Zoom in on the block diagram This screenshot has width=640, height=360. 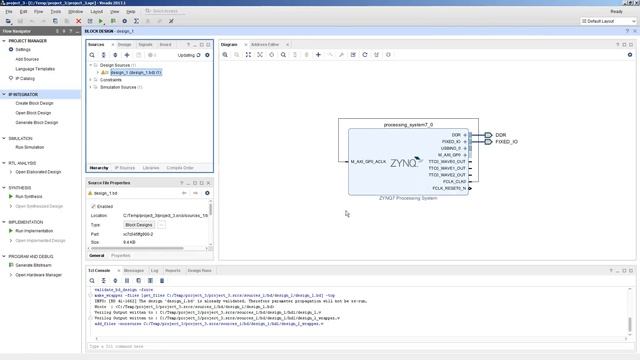click(x=225, y=55)
